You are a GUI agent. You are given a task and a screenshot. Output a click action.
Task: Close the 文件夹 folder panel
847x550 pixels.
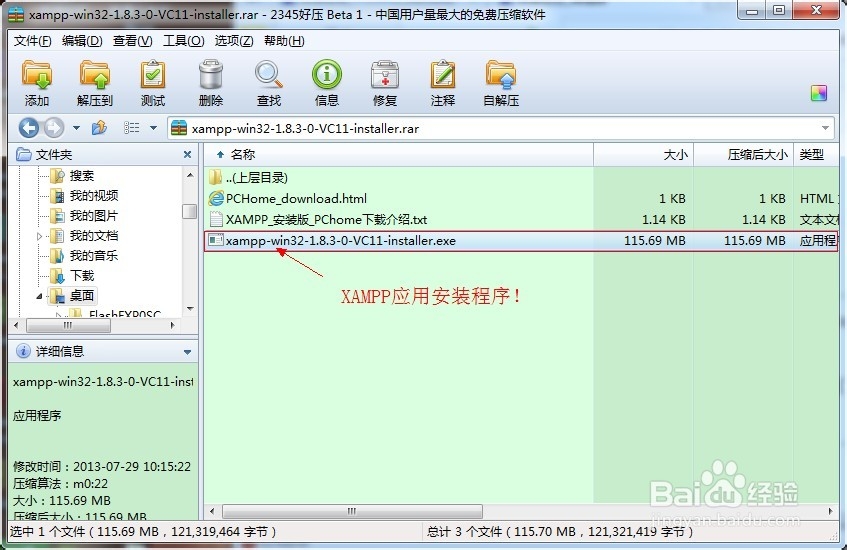187,155
